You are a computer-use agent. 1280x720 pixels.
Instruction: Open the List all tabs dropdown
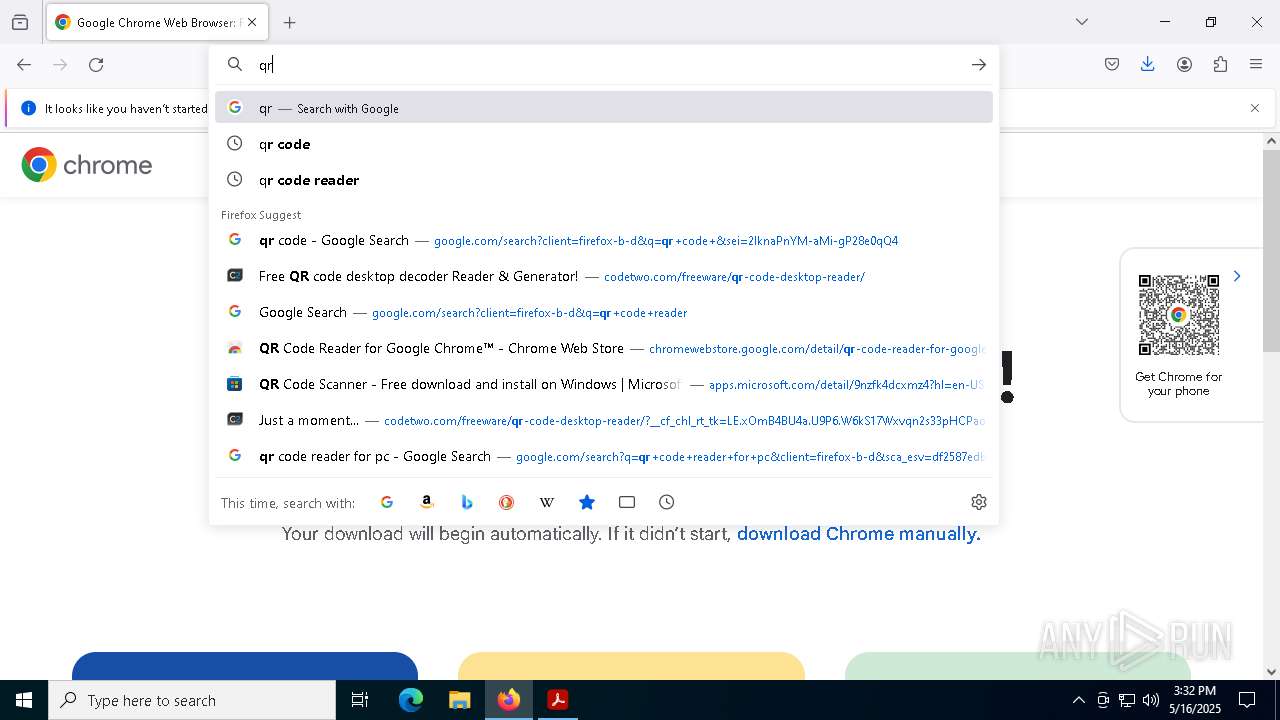(x=1081, y=22)
